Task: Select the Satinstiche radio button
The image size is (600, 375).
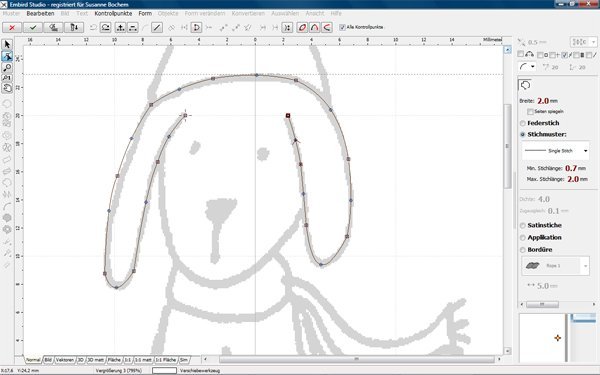Action: [x=523, y=226]
